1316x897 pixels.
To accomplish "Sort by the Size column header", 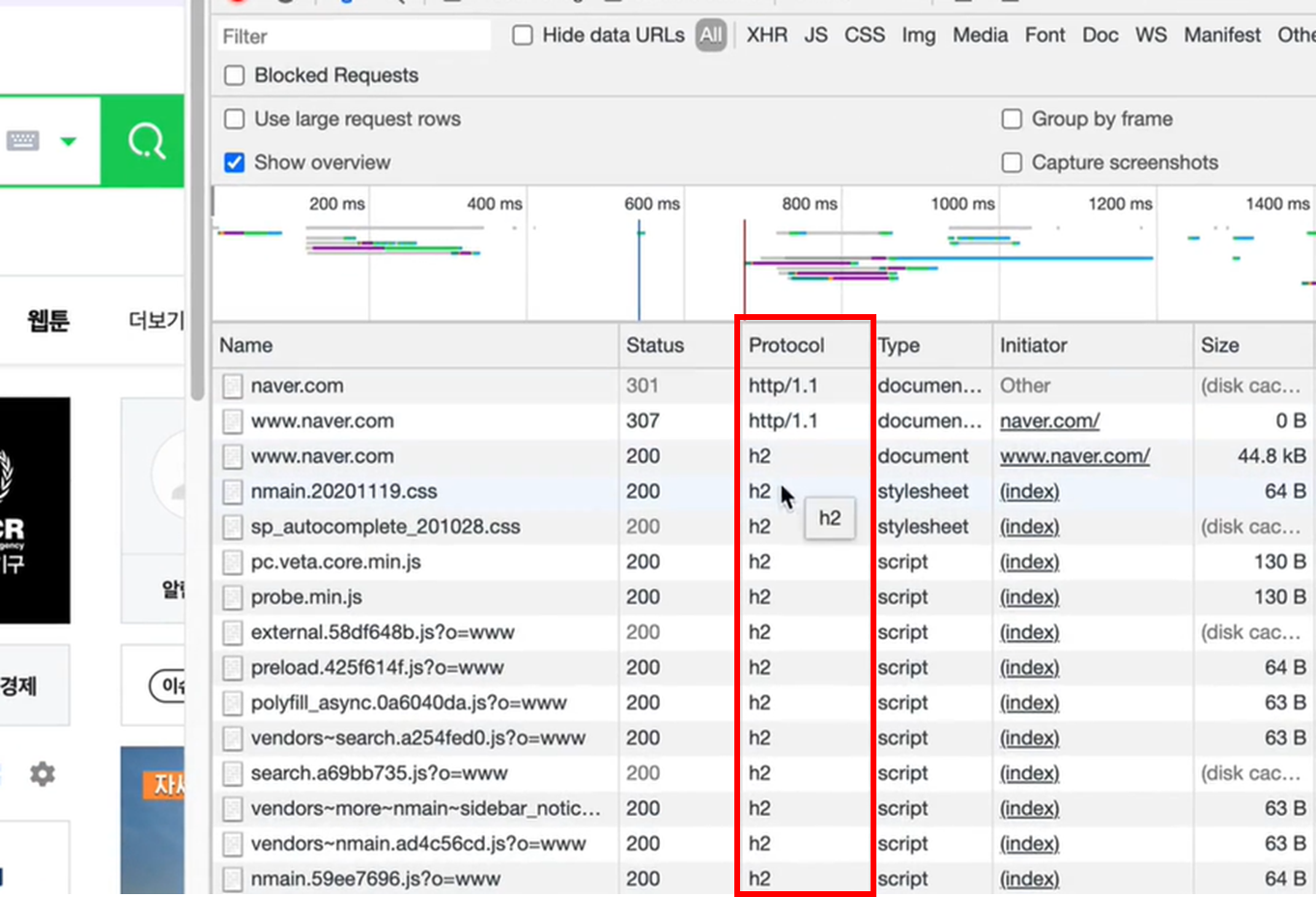I will click(x=1254, y=345).
